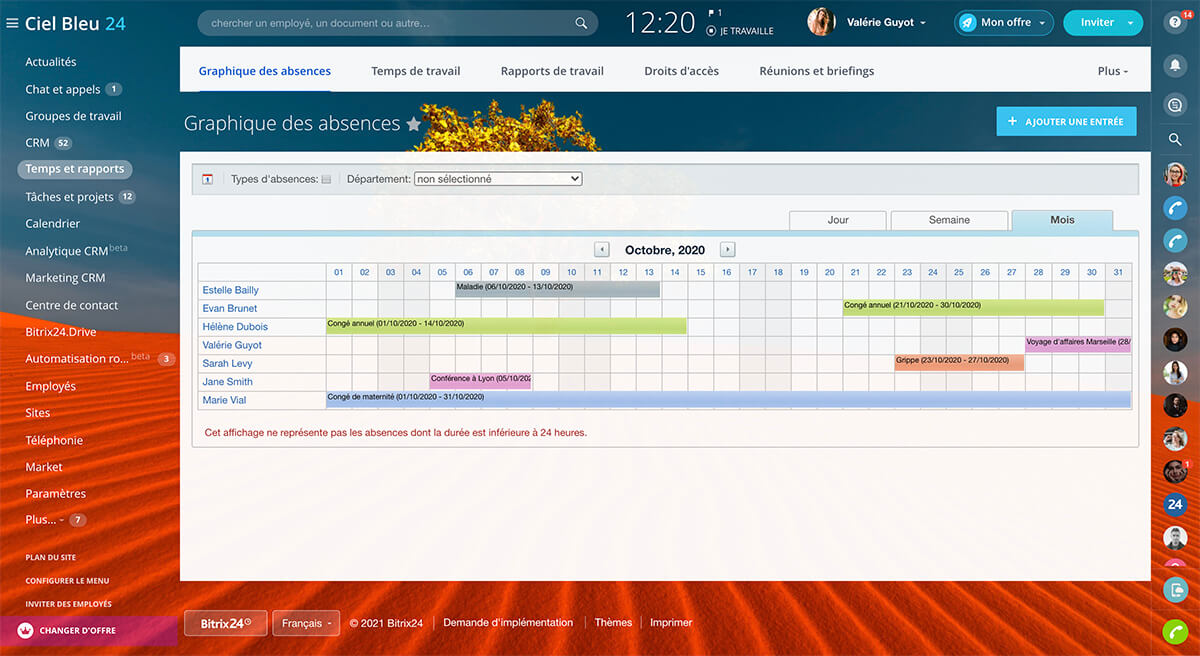1200x656 pixels.
Task: Open the Département dropdown
Action: [x=498, y=179]
